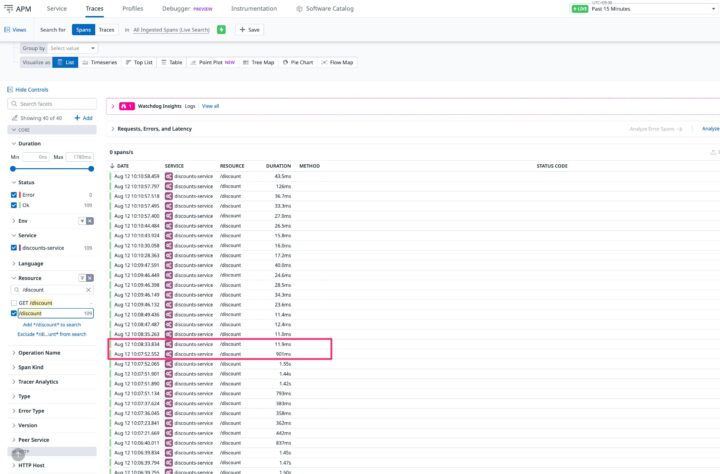Open the Service tab
720x474 pixels.
pyautogui.click(x=56, y=9)
